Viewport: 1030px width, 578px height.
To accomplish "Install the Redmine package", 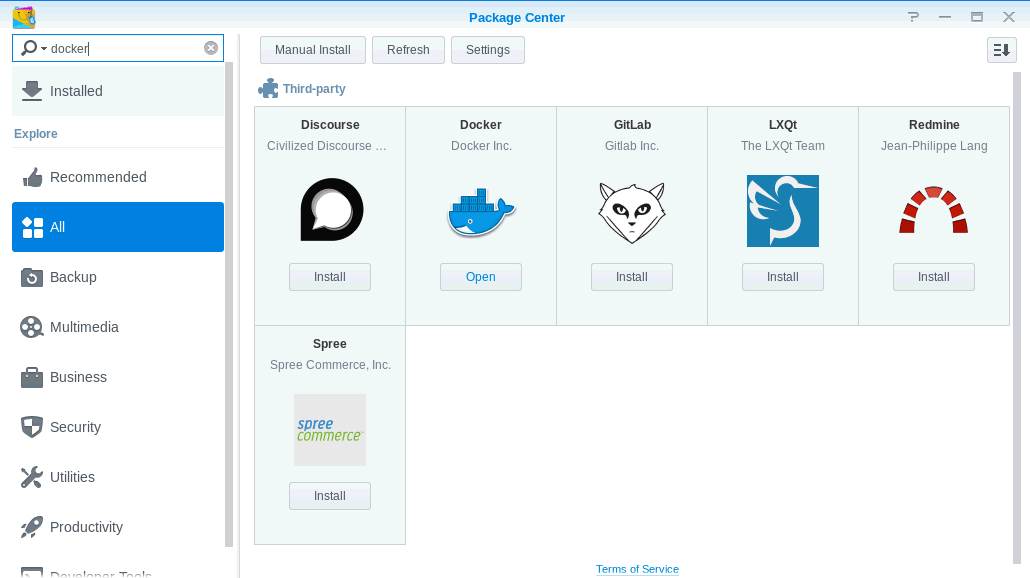I will tap(933, 277).
